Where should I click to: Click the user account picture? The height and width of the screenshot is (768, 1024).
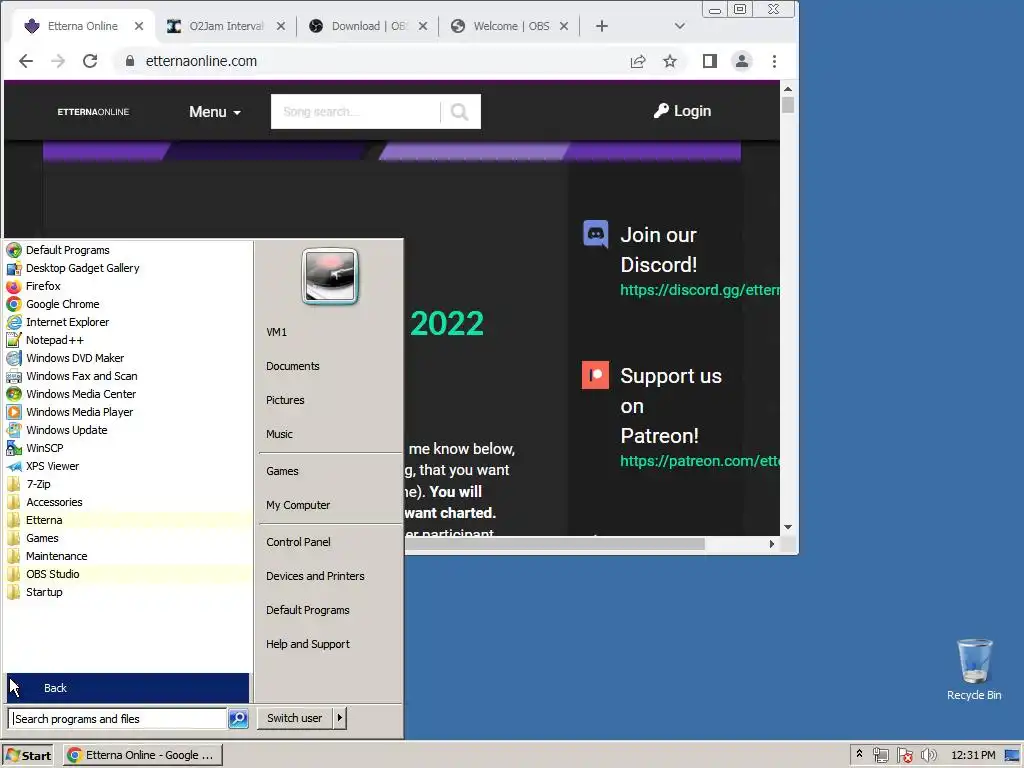tap(330, 276)
